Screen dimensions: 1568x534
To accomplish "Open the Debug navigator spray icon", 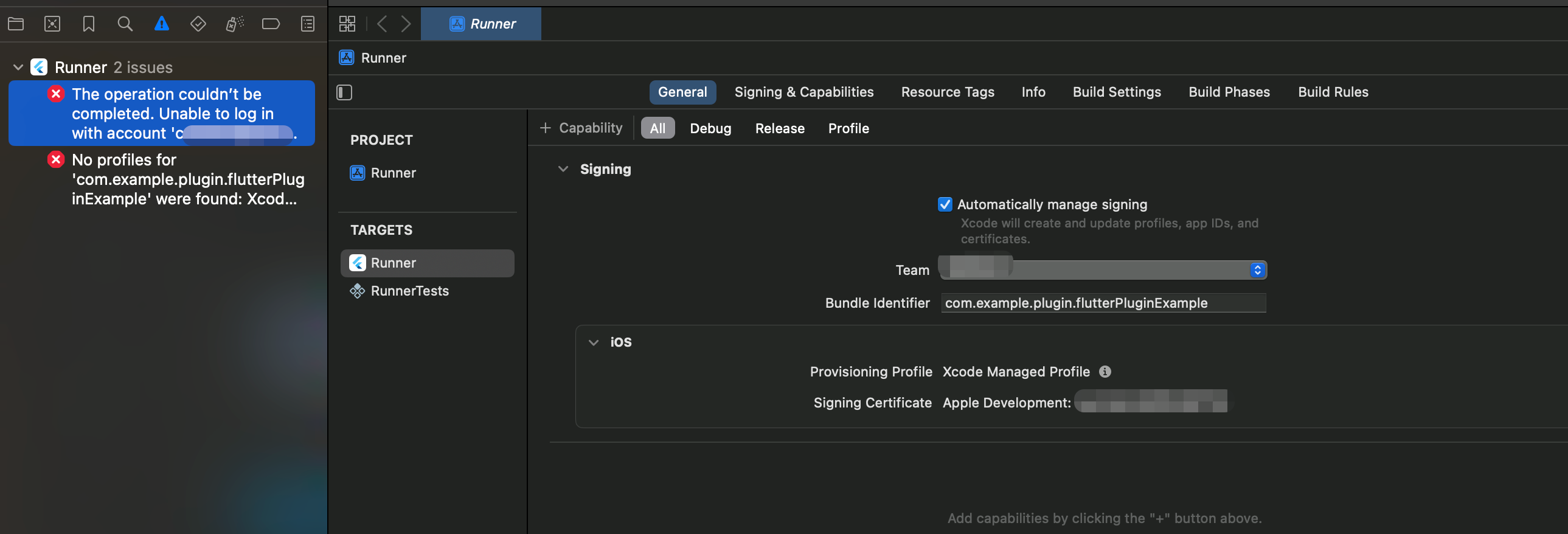I will 234,24.
